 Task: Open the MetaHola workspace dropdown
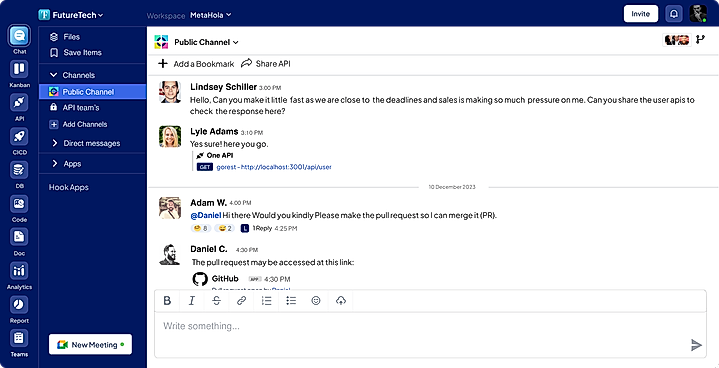coord(210,15)
